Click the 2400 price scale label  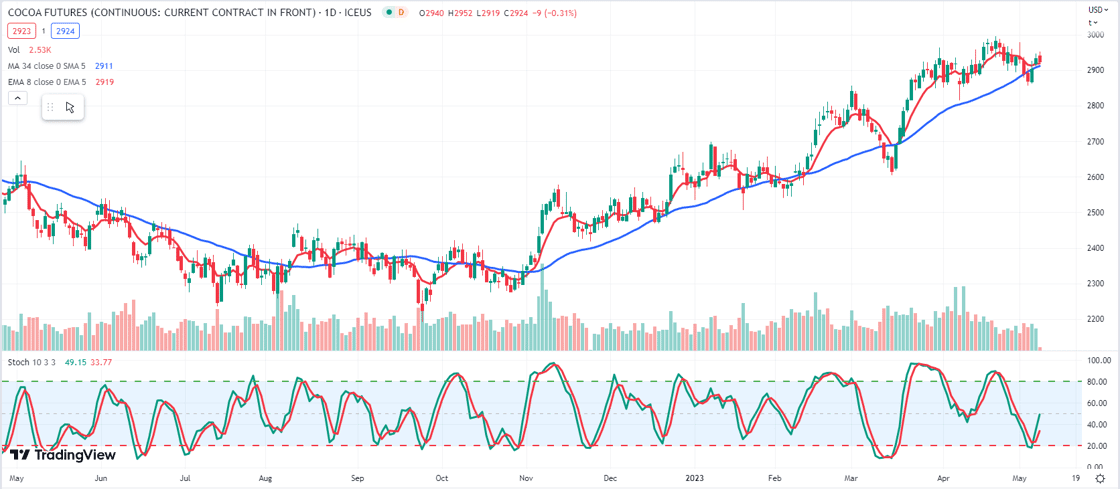coord(1097,248)
